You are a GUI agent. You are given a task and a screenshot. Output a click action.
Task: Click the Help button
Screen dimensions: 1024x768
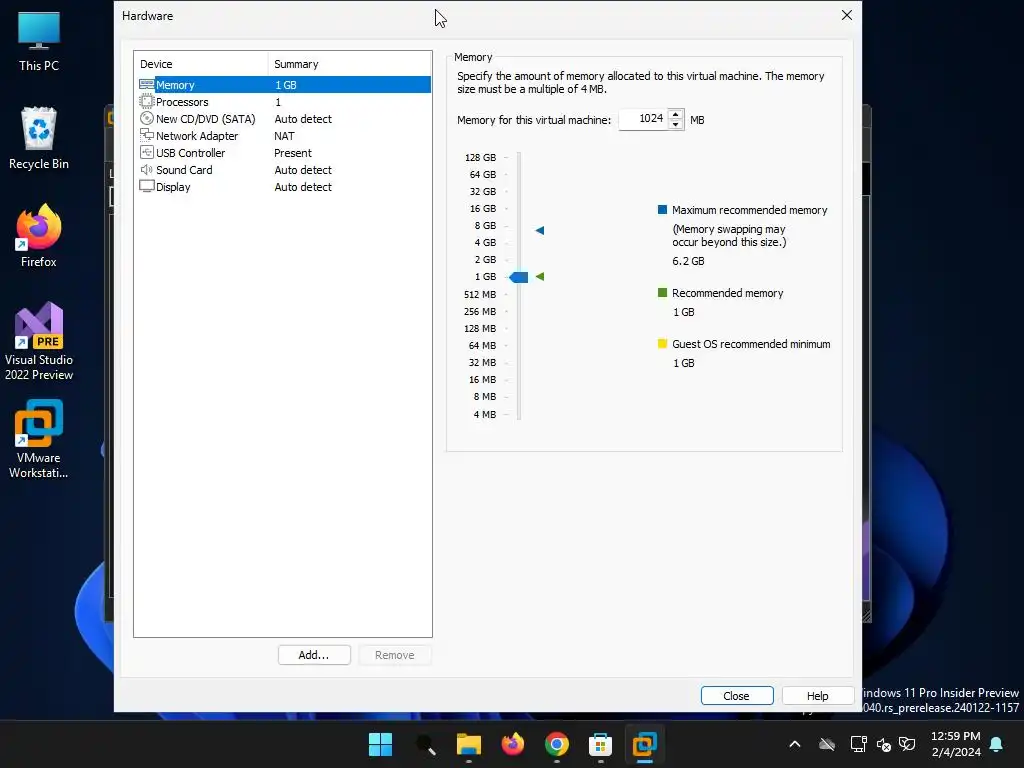(x=818, y=696)
